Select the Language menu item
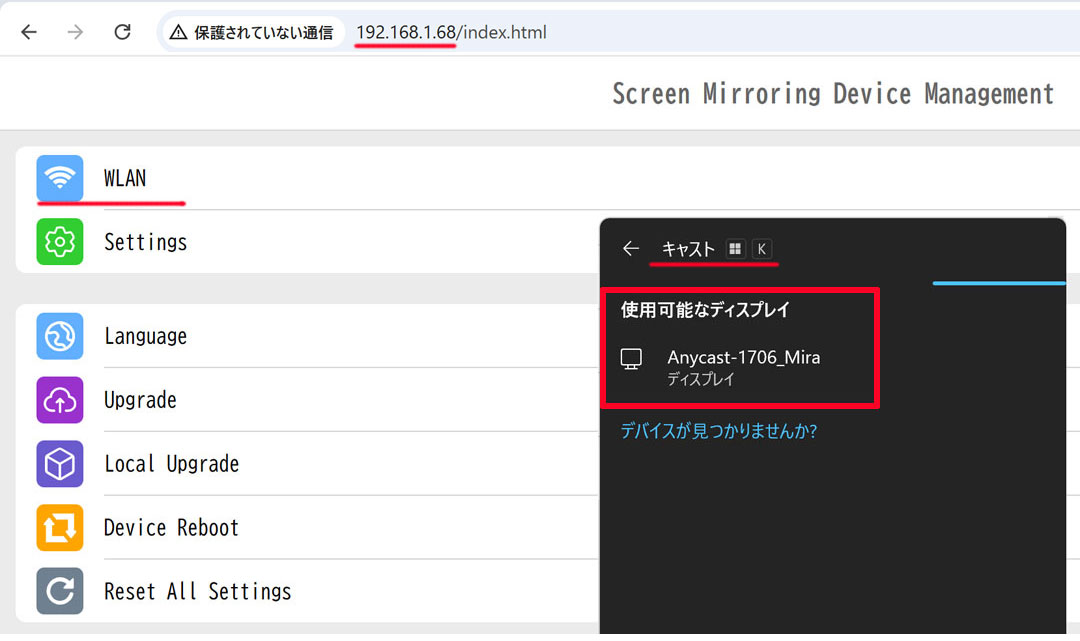 [x=145, y=336]
